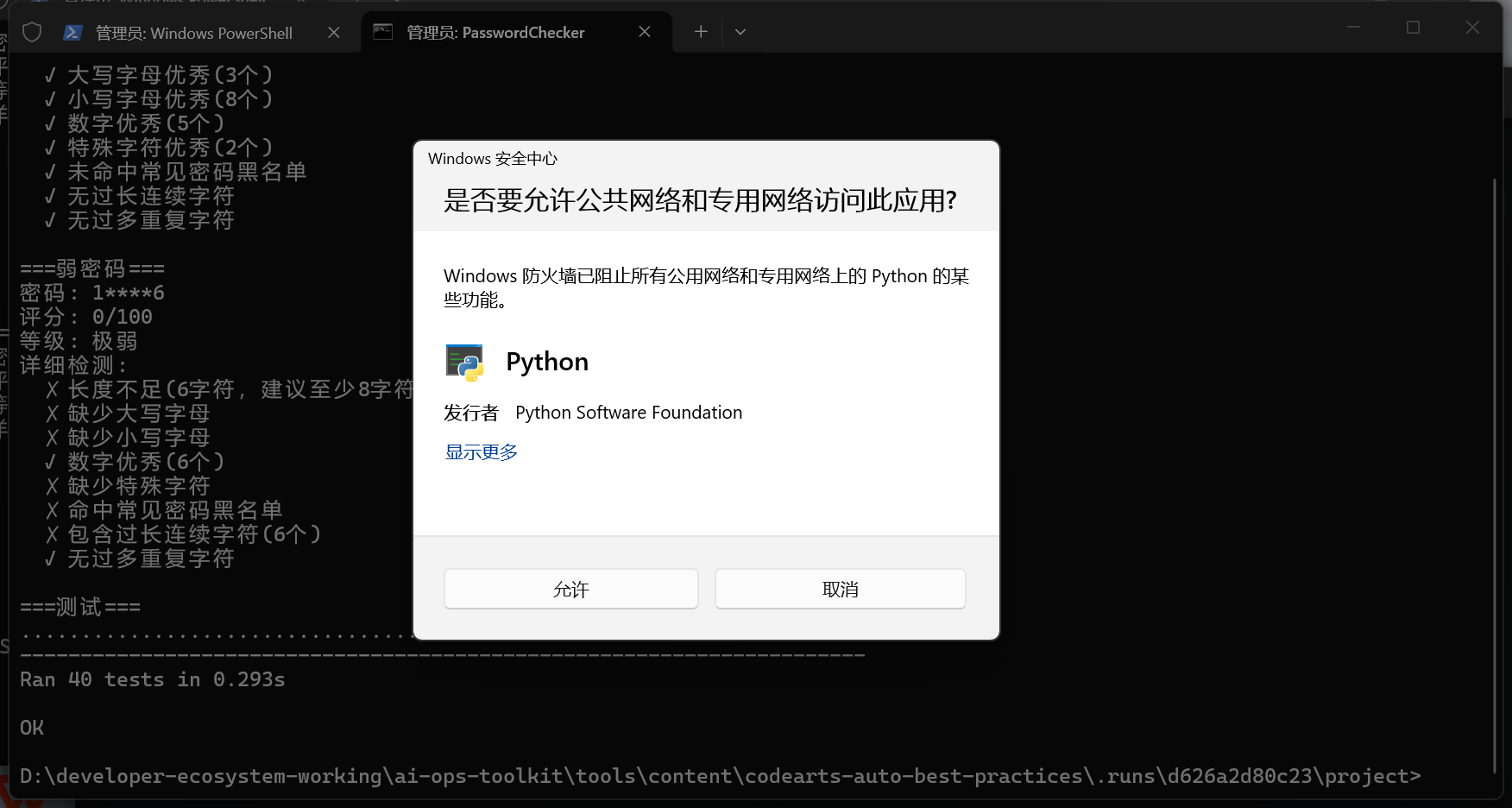The width and height of the screenshot is (1512, 808).
Task: Expand the new tab profile dropdown
Action: (x=740, y=32)
